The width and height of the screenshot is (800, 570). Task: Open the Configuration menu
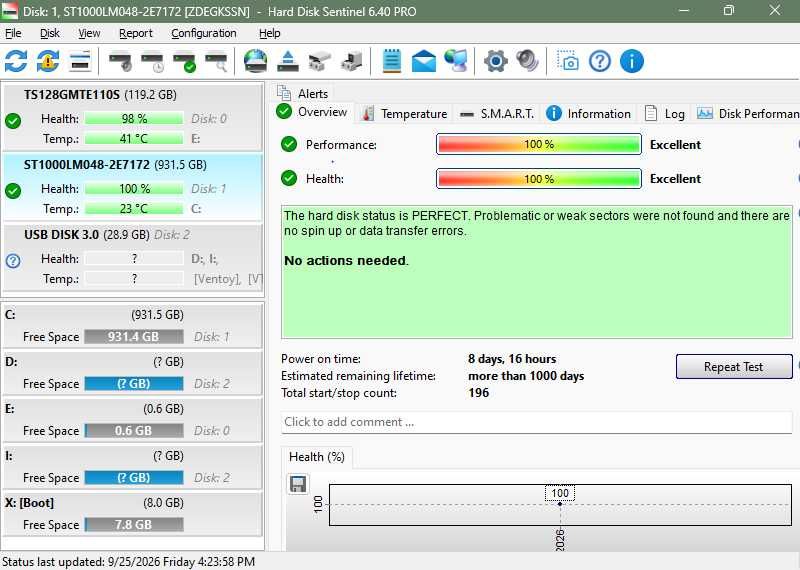[x=204, y=33]
